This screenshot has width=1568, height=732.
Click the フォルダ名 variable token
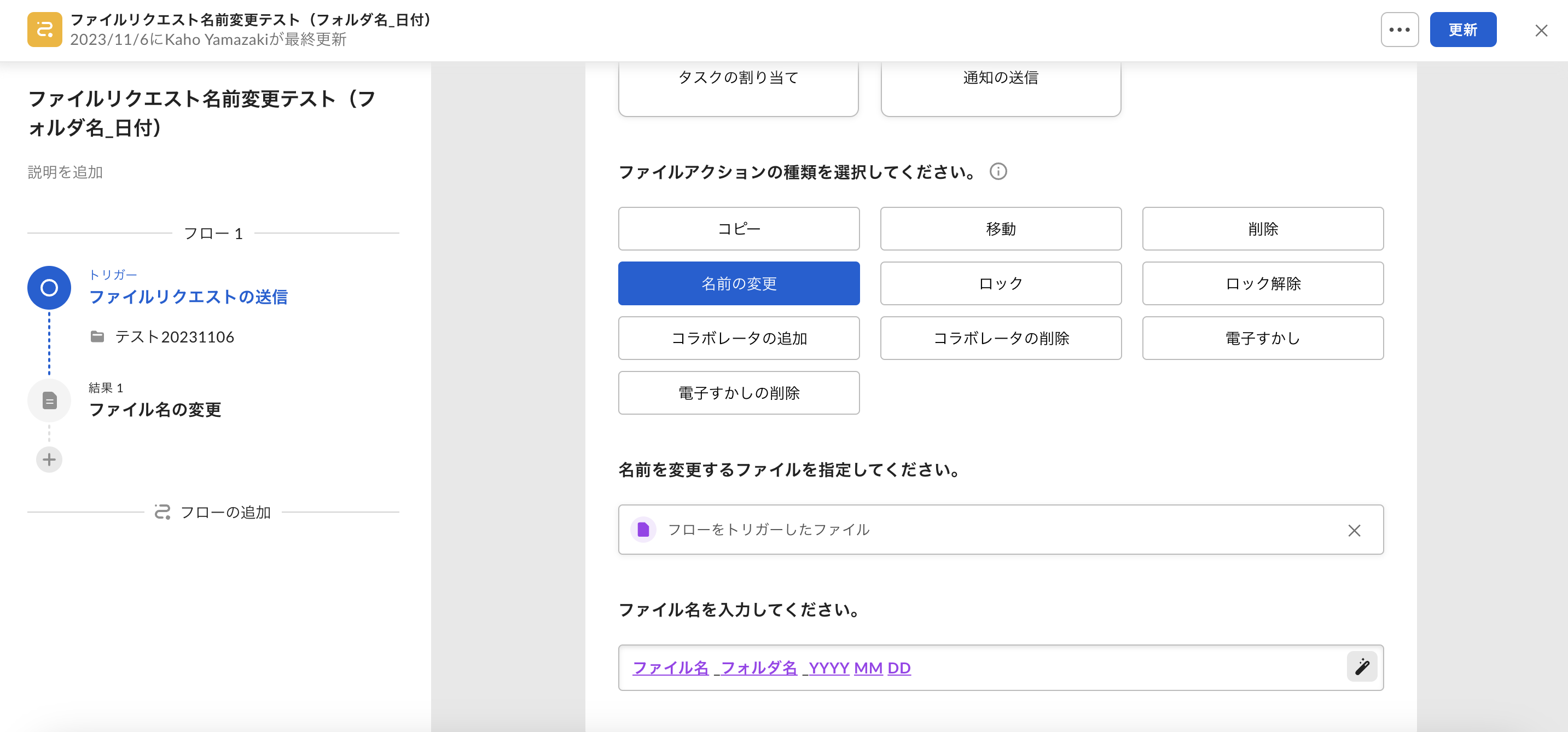(758, 668)
